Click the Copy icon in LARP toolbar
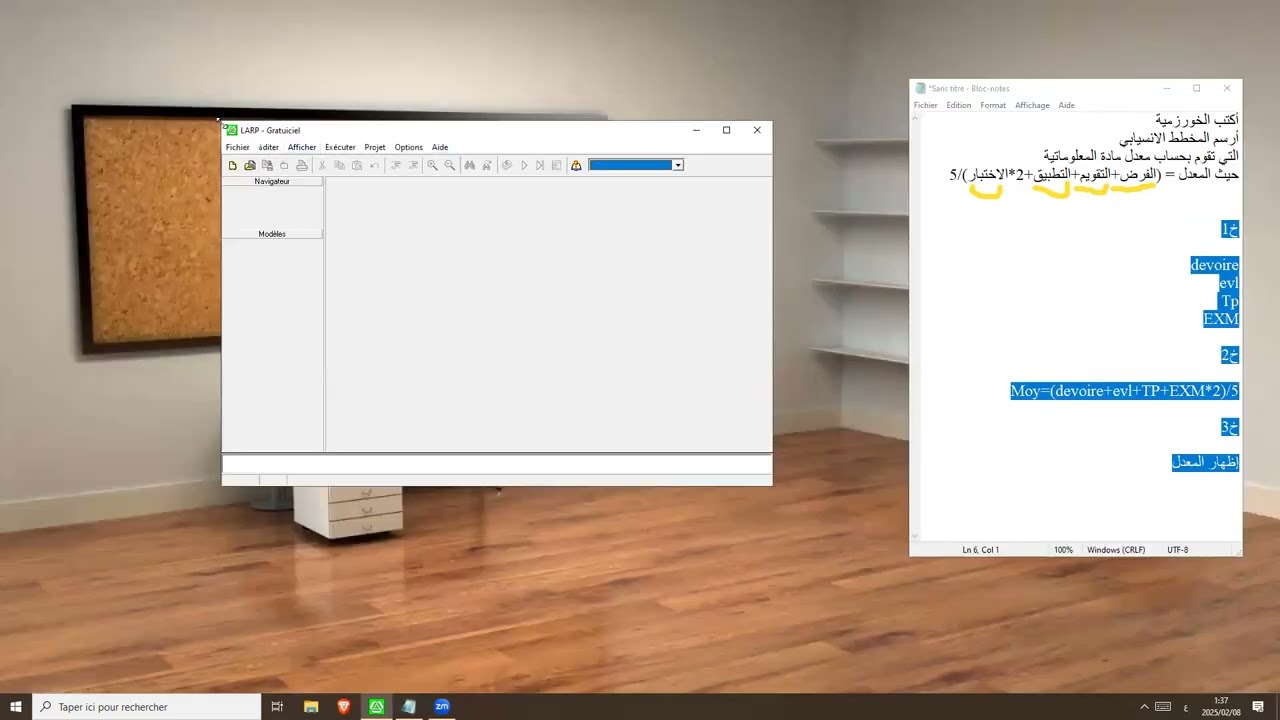 click(339, 165)
